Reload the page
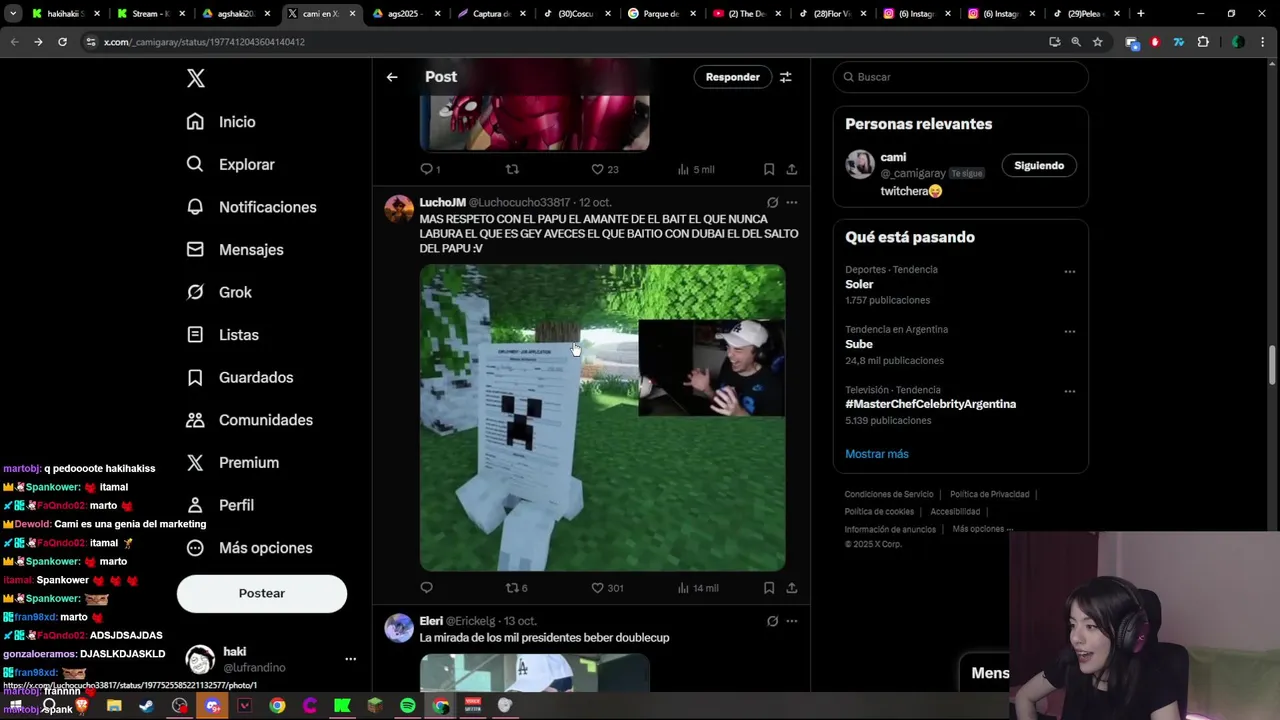Viewport: 1280px width, 720px height. pyautogui.click(x=62, y=42)
